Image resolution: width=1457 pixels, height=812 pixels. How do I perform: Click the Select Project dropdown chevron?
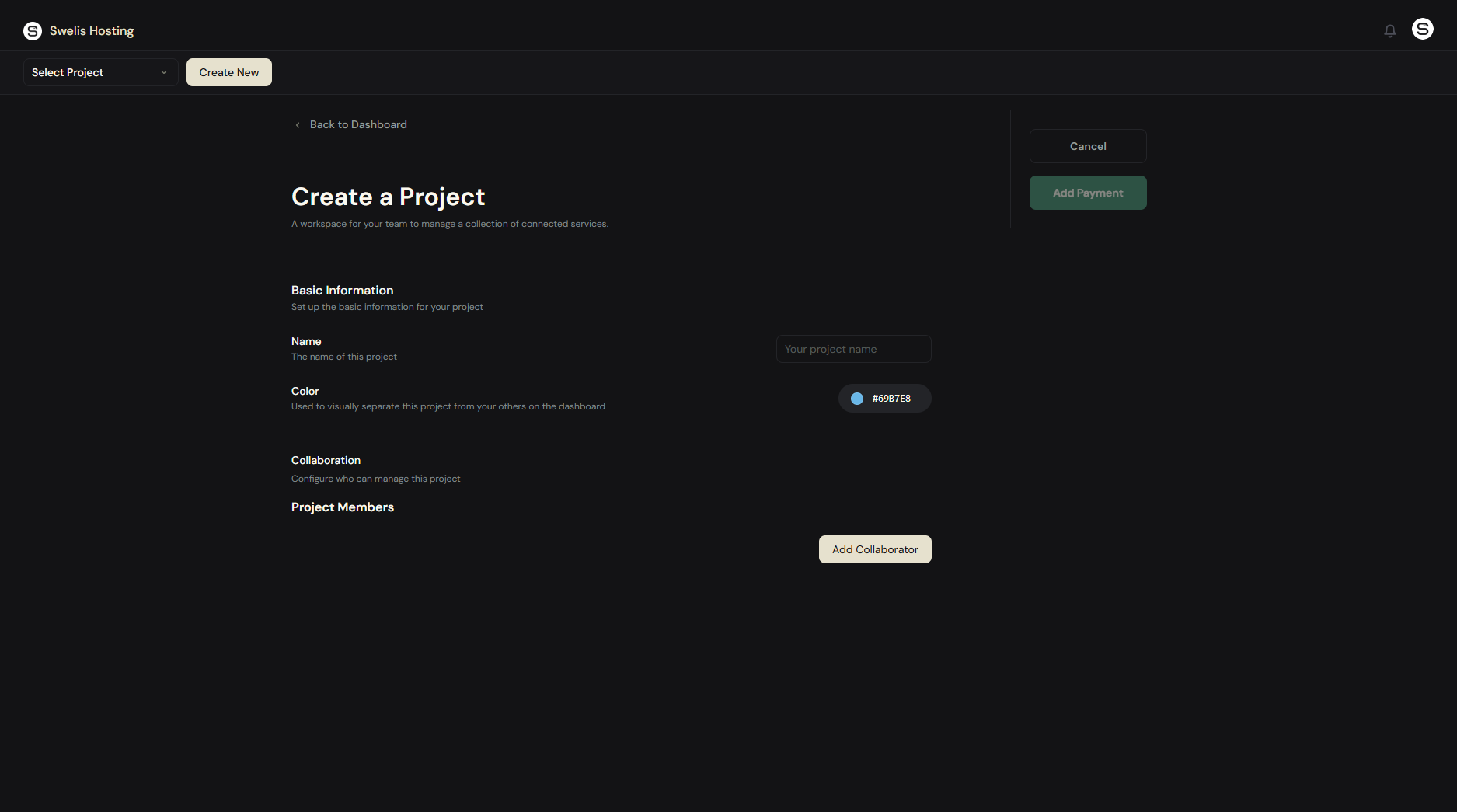click(164, 72)
